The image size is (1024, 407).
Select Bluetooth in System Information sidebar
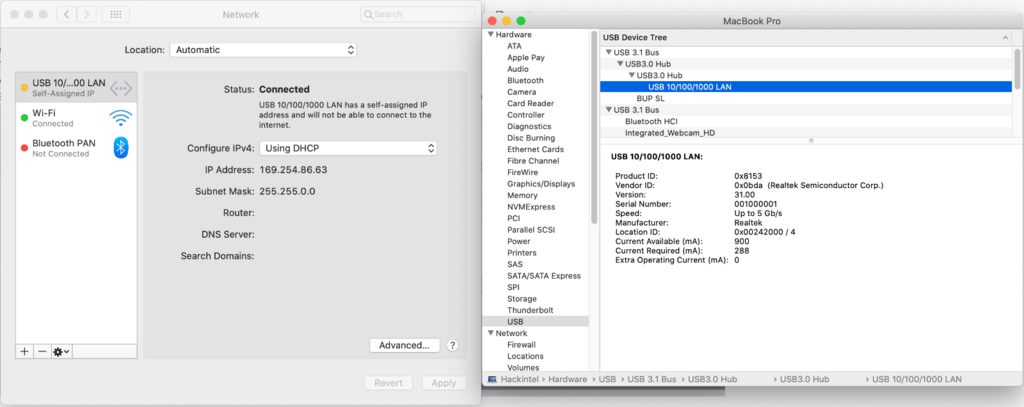[x=525, y=80]
